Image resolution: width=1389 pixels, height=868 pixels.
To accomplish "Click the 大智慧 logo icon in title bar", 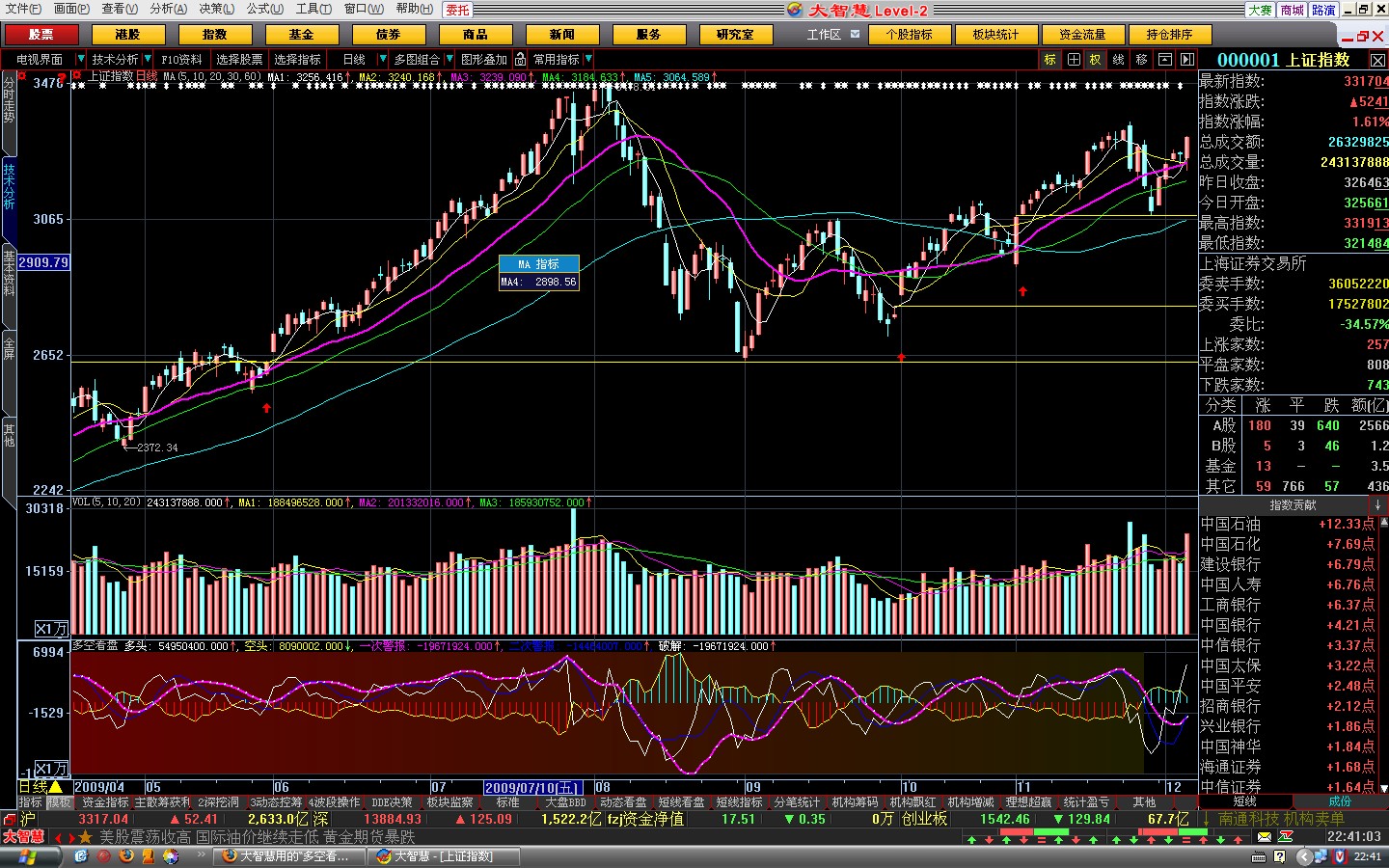I will 795,10.
